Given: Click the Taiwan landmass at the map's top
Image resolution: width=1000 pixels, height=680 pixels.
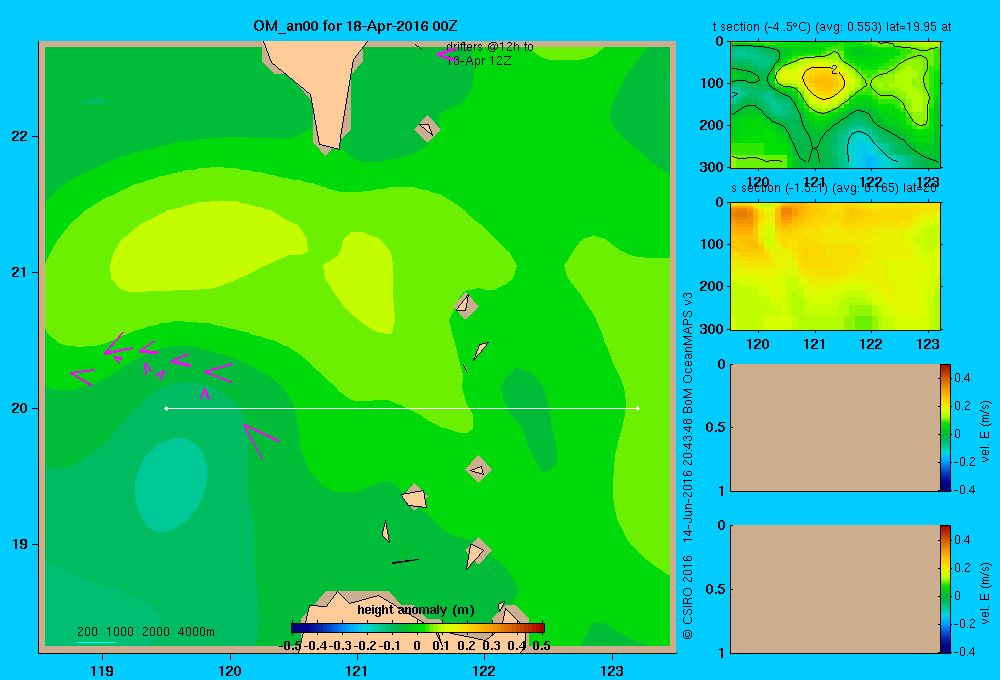Looking at the screenshot, I should point(322,83).
